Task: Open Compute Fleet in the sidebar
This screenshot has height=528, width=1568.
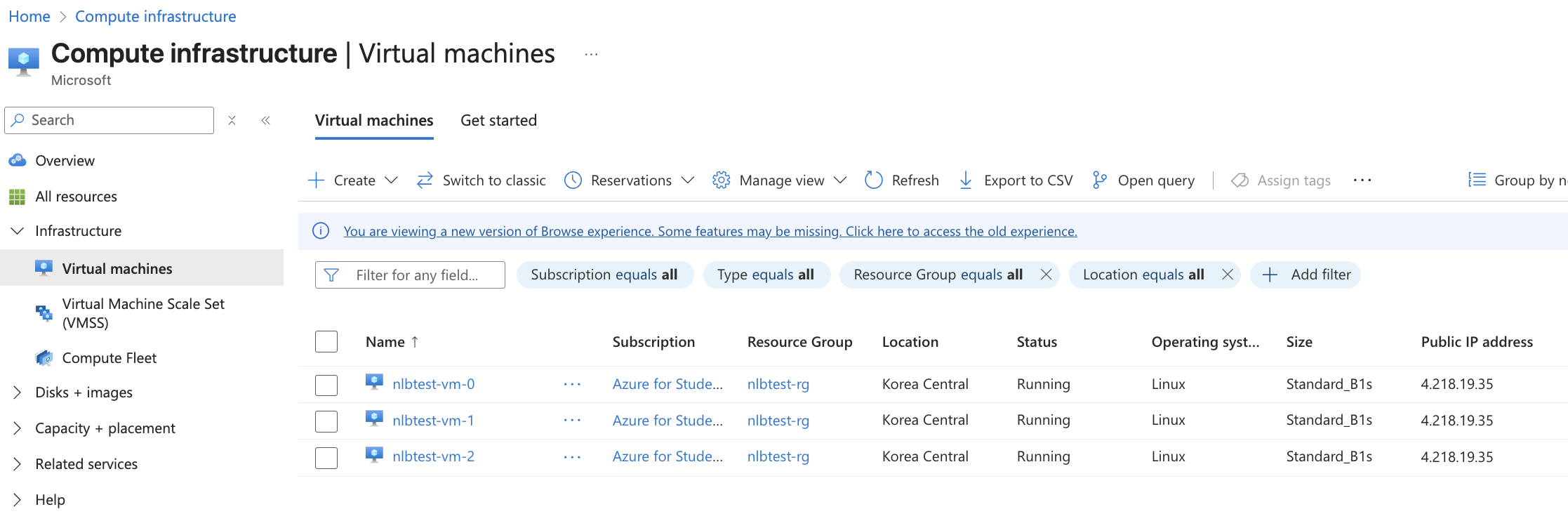Action: coord(109,358)
